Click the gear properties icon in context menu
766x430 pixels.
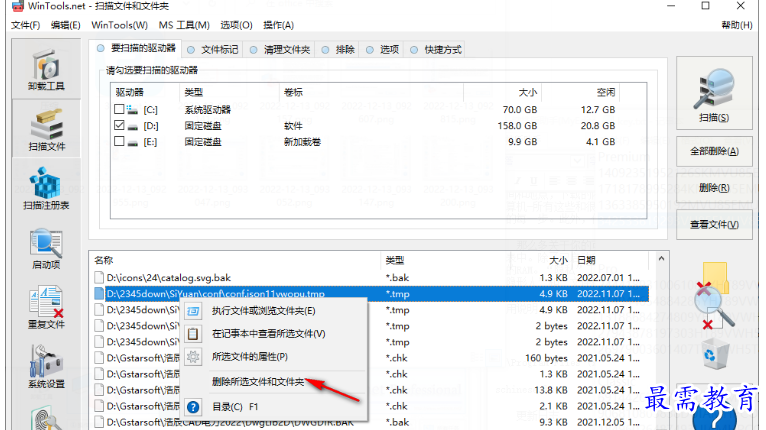pos(193,357)
